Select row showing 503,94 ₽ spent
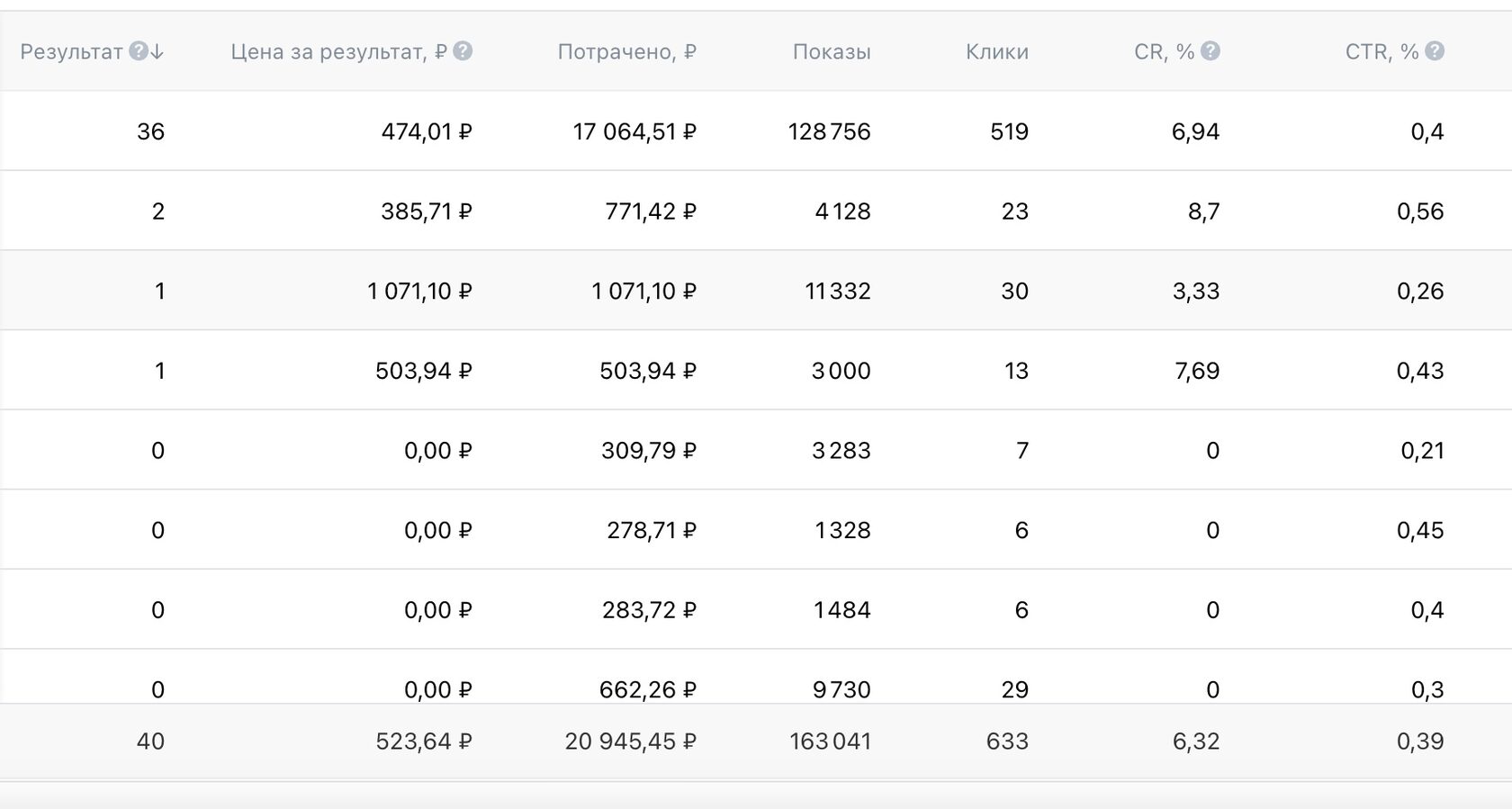Image resolution: width=1512 pixels, height=809 pixels. point(756,371)
